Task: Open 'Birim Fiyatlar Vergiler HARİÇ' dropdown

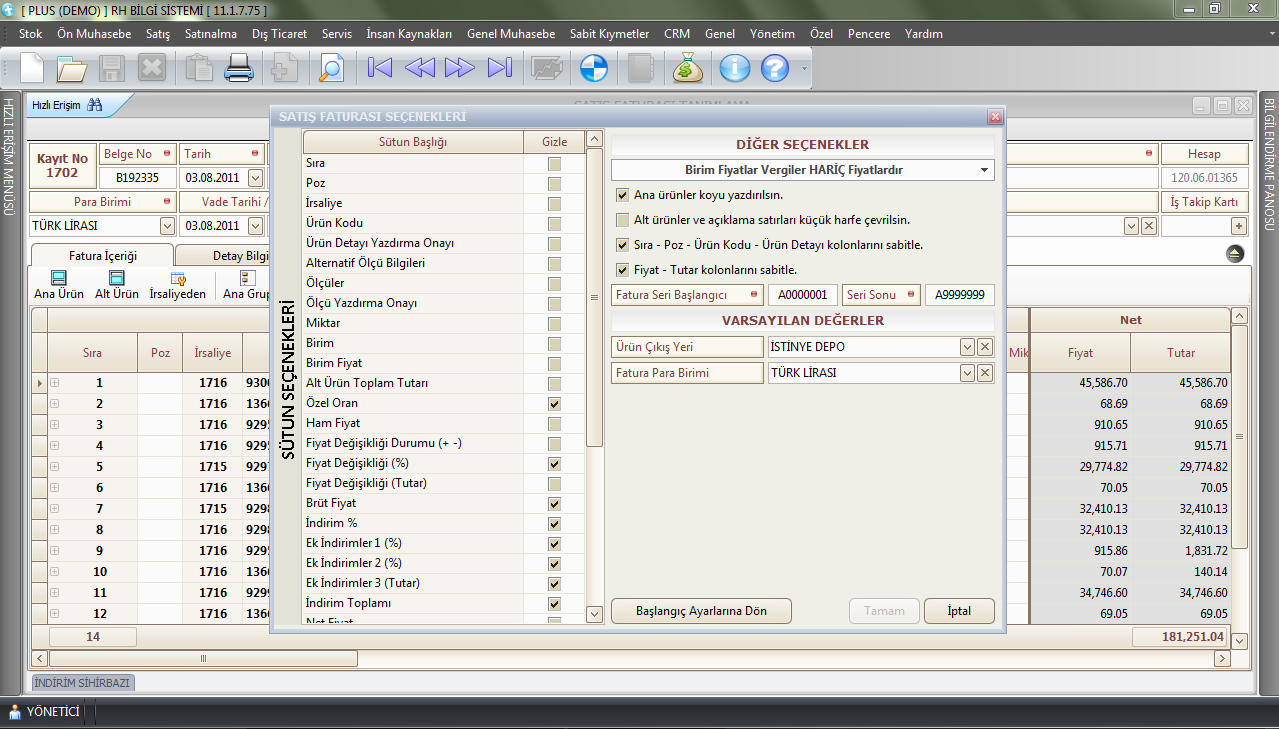Action: coord(985,171)
